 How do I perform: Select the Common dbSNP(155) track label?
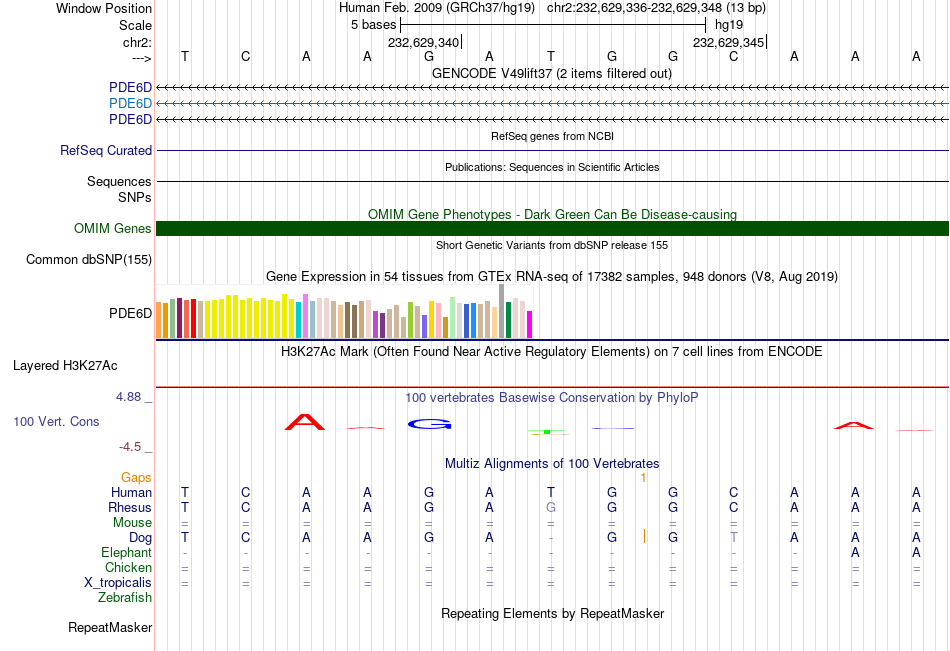coord(89,259)
